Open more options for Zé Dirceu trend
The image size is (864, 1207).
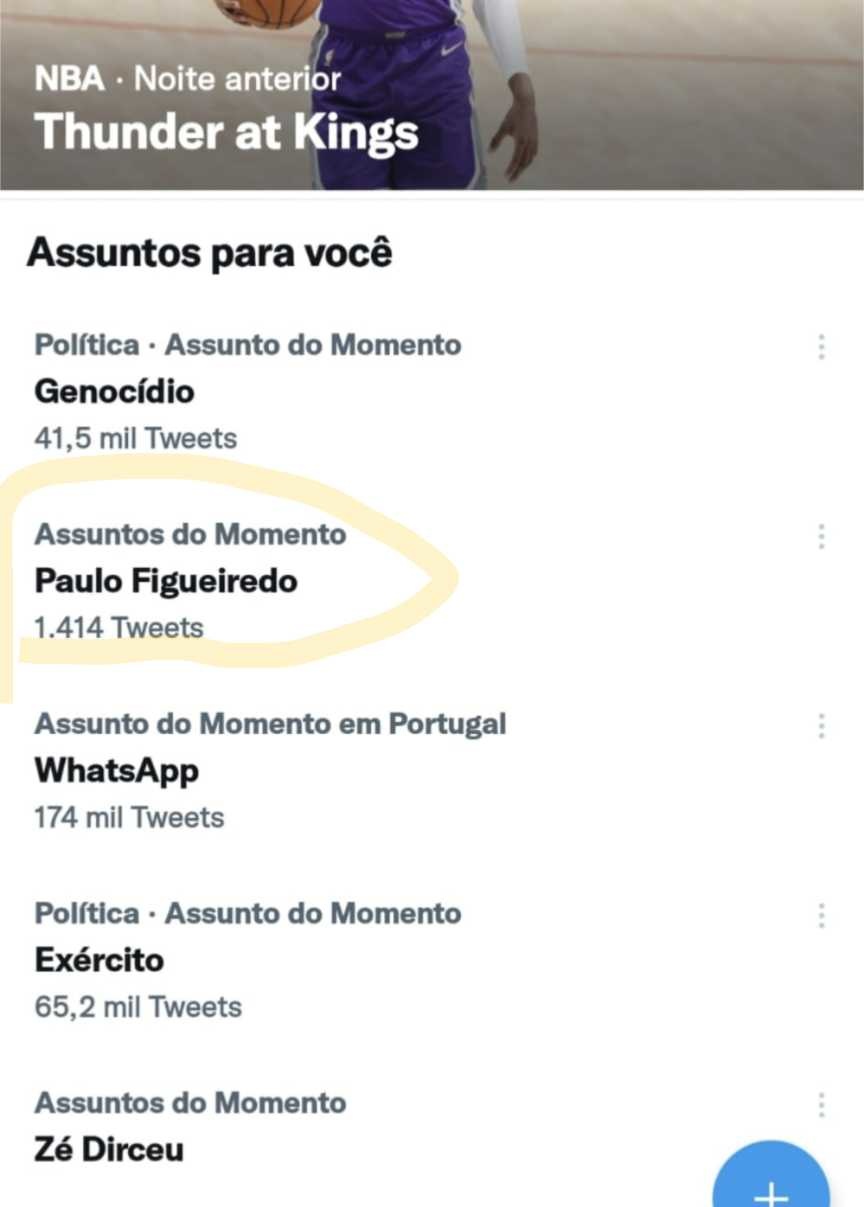coord(821,1105)
